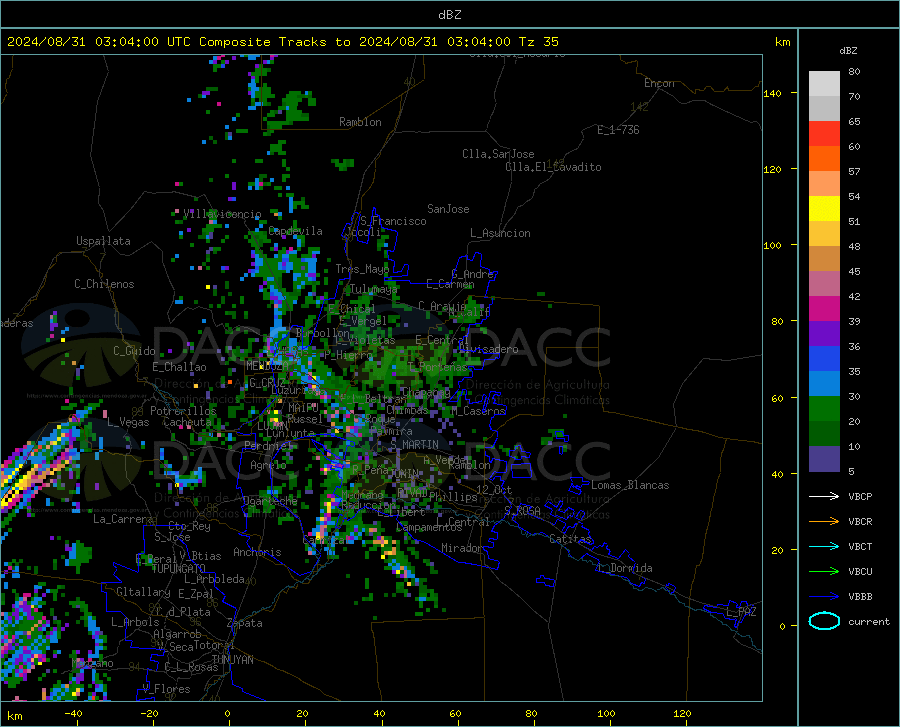900x727 pixels.
Task: Click the L_Asuncion place label
Action: (500, 233)
